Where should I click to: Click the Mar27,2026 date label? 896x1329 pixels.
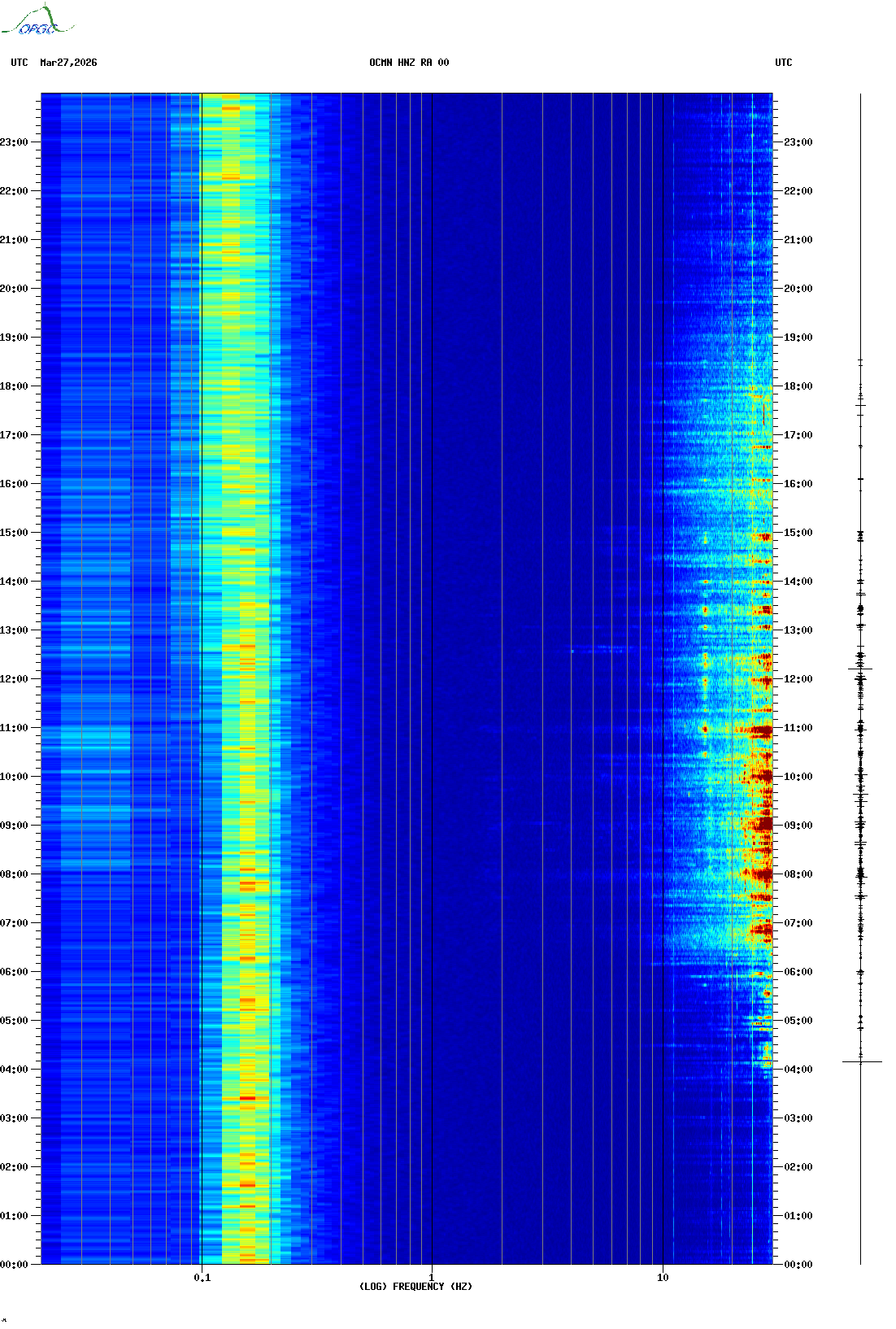[x=68, y=63]
